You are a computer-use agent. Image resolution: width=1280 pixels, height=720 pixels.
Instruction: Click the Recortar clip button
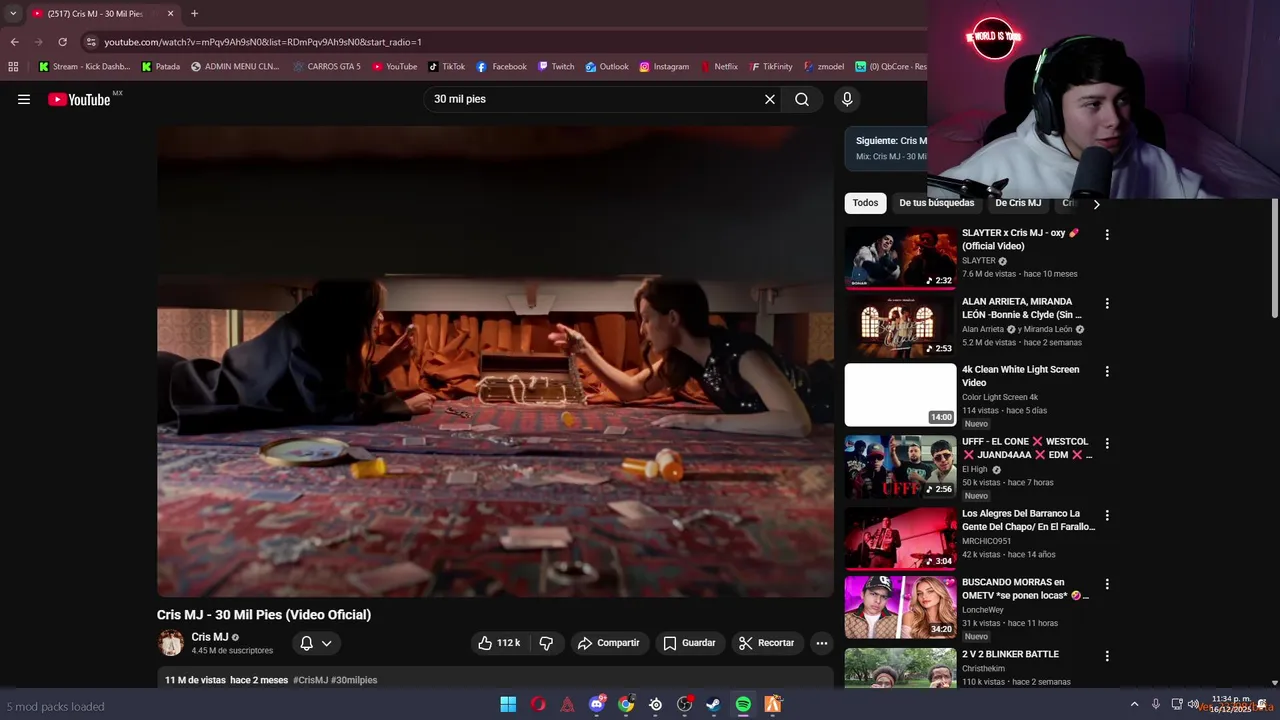(767, 643)
